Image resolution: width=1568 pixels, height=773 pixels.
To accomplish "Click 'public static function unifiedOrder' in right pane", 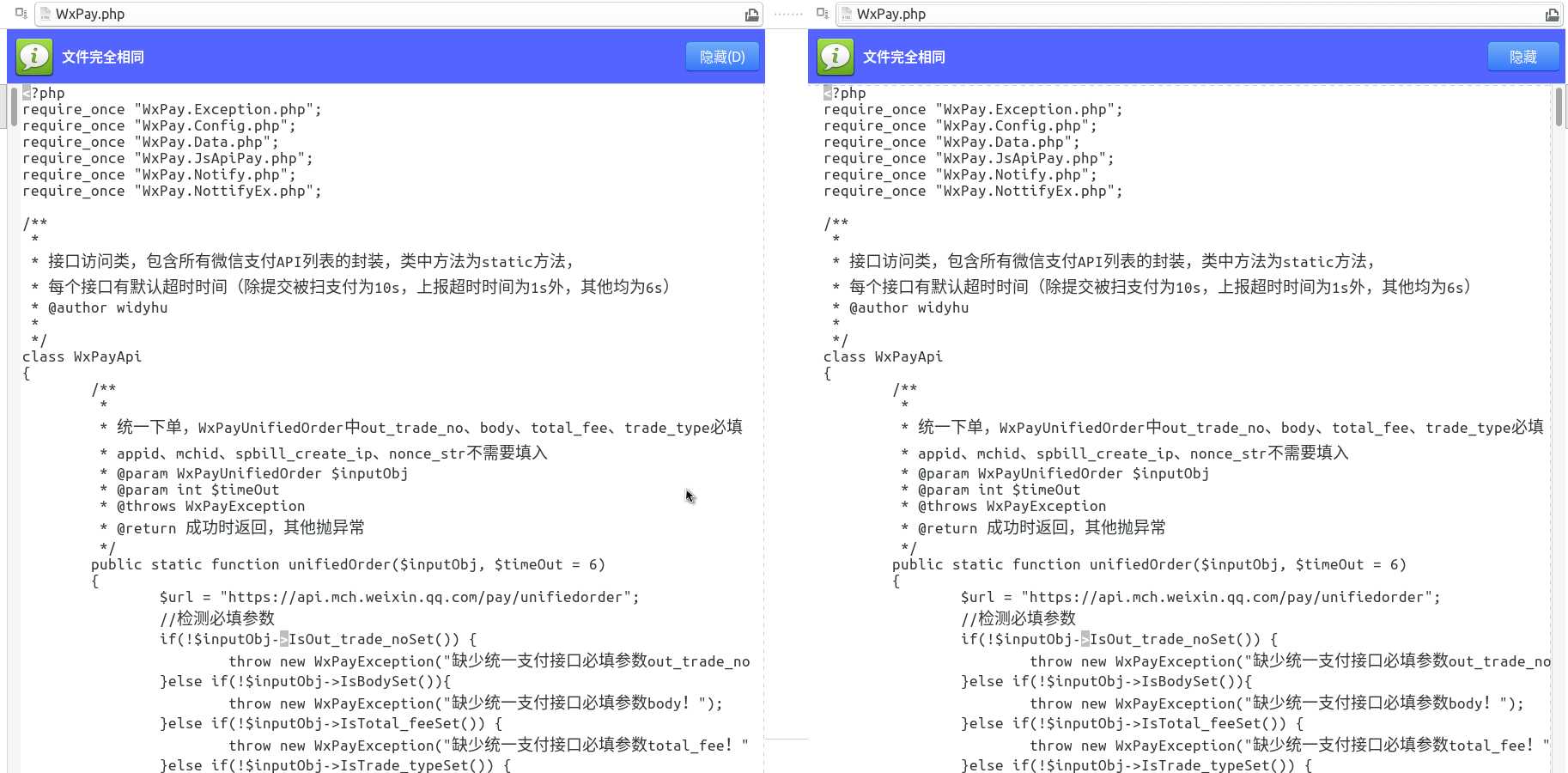I will (1149, 564).
